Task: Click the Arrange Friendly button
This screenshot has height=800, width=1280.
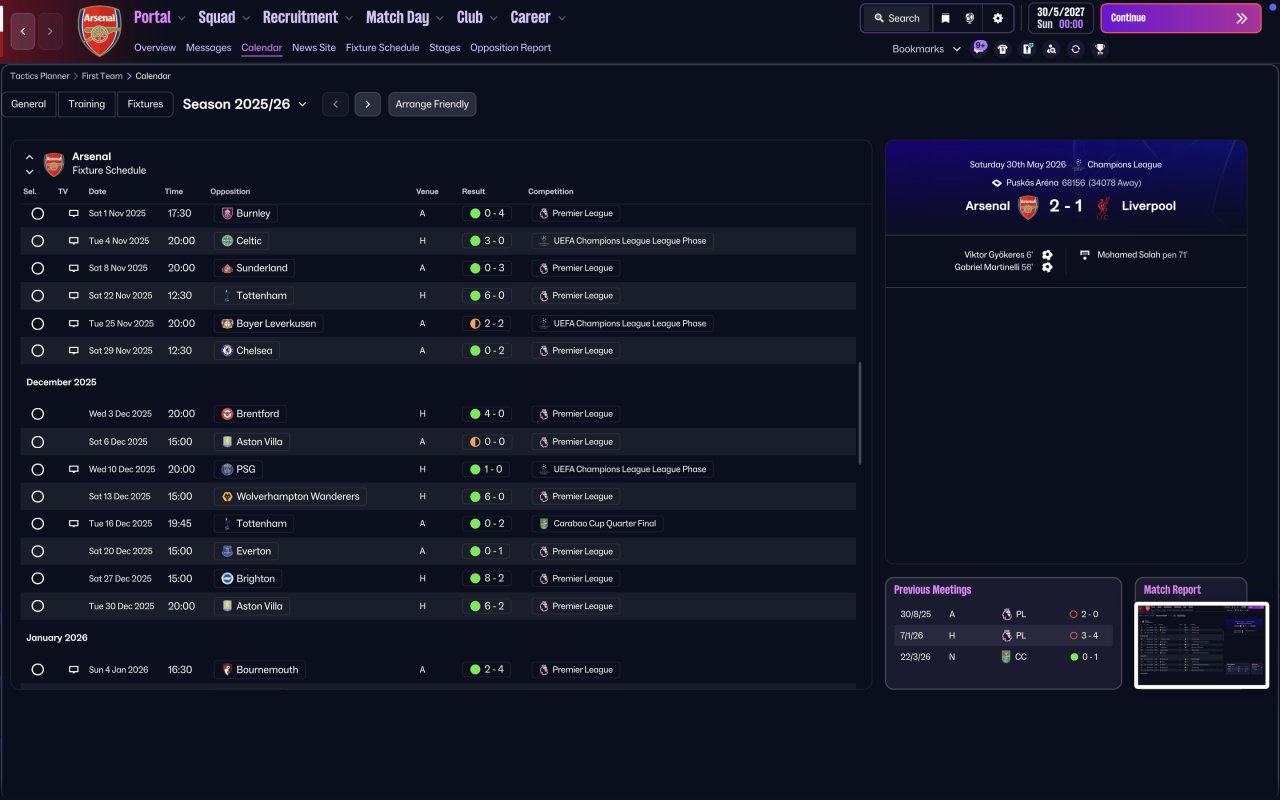Action: tap(432, 104)
